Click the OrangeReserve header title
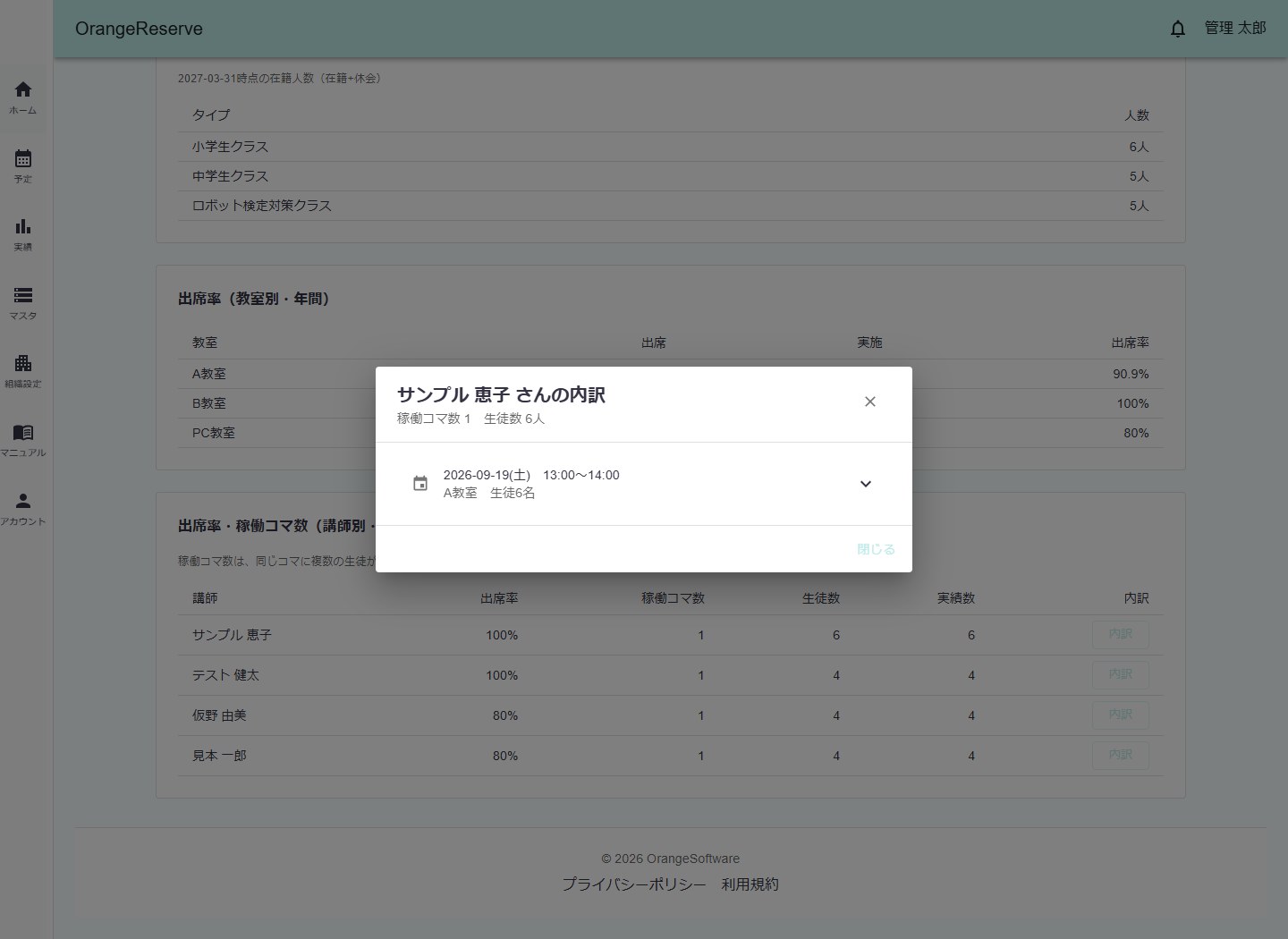Image resolution: width=1288 pixels, height=939 pixels. (139, 29)
